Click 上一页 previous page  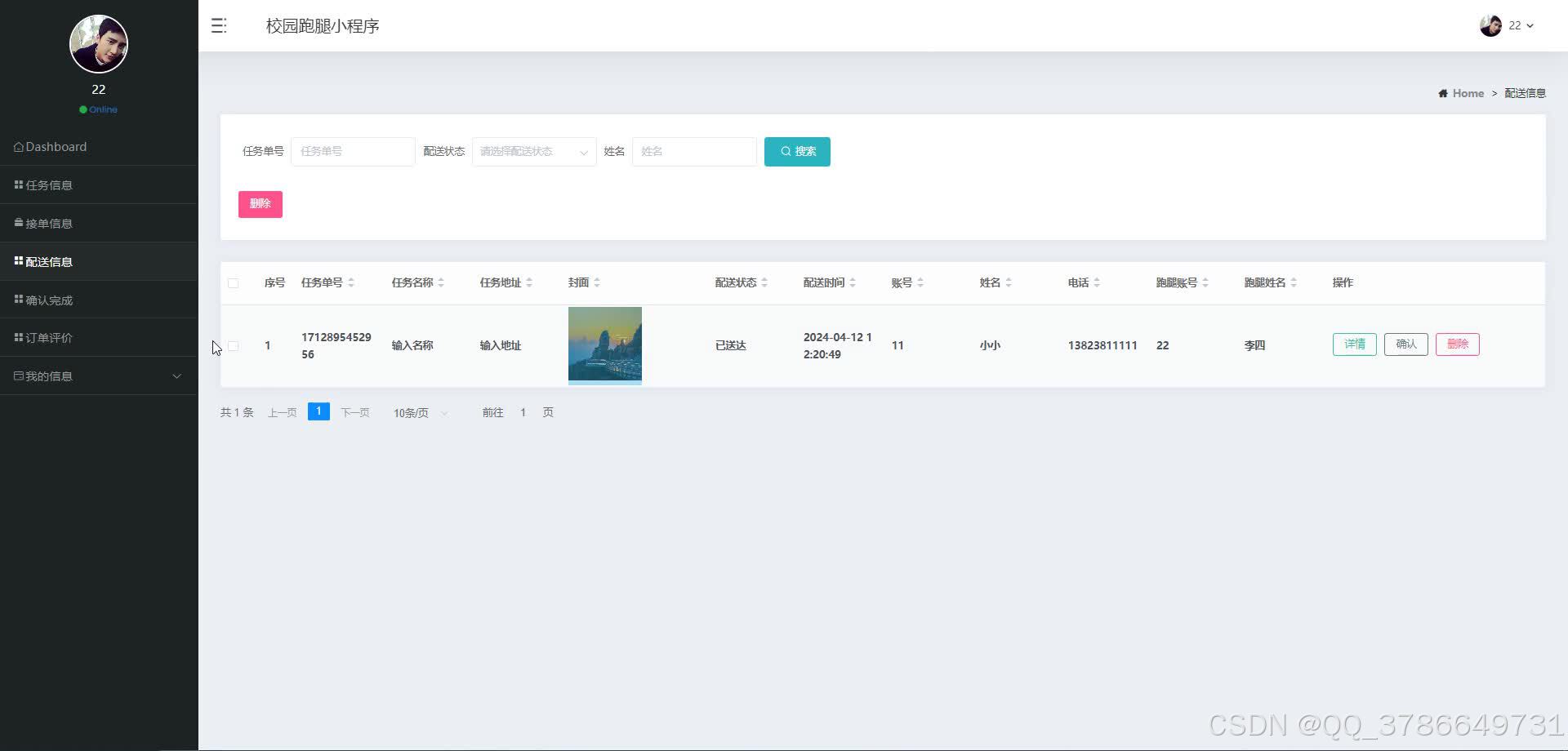[x=282, y=413]
